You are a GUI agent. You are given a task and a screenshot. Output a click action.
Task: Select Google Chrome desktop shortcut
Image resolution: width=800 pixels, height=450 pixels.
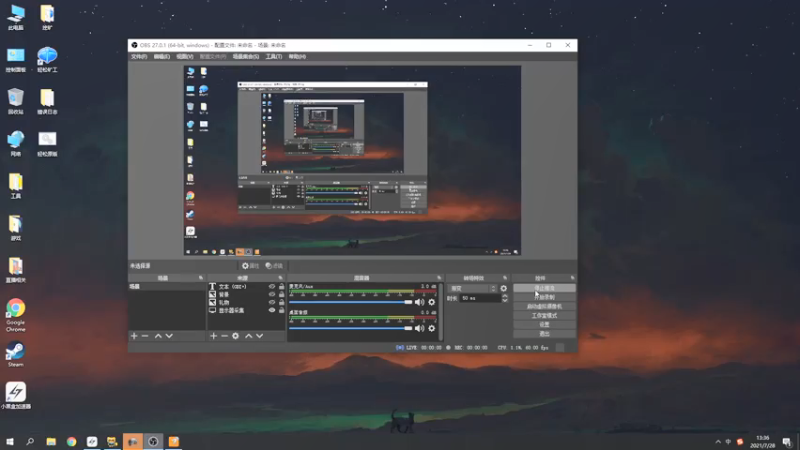tap(16, 315)
